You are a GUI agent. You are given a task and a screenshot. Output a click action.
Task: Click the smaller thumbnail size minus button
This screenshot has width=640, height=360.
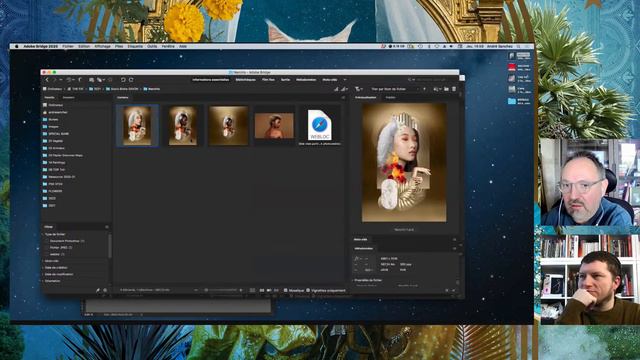196,290
